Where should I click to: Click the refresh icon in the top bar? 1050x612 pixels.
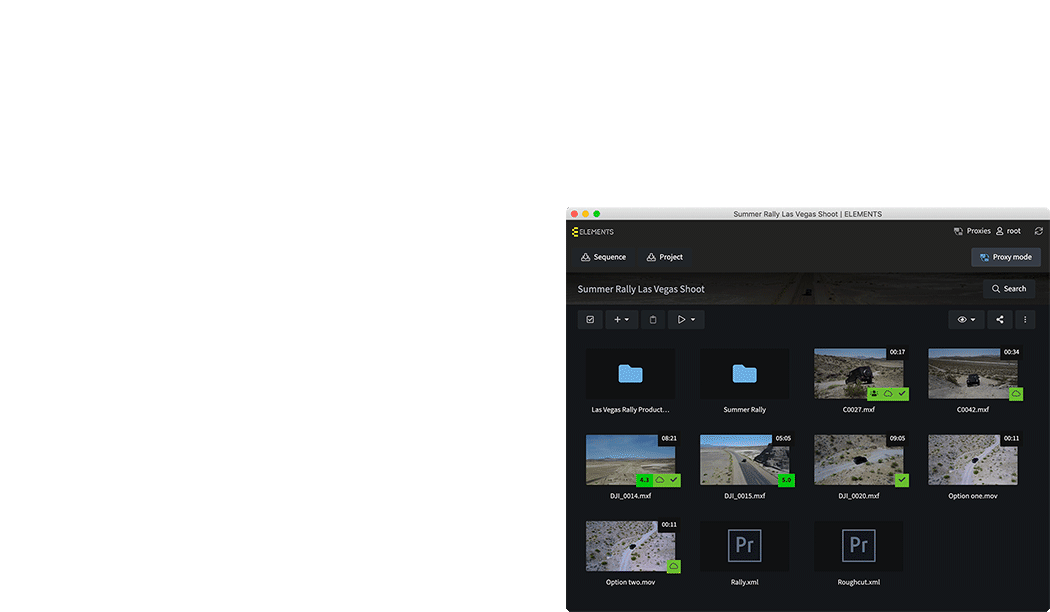pyautogui.click(x=1039, y=231)
